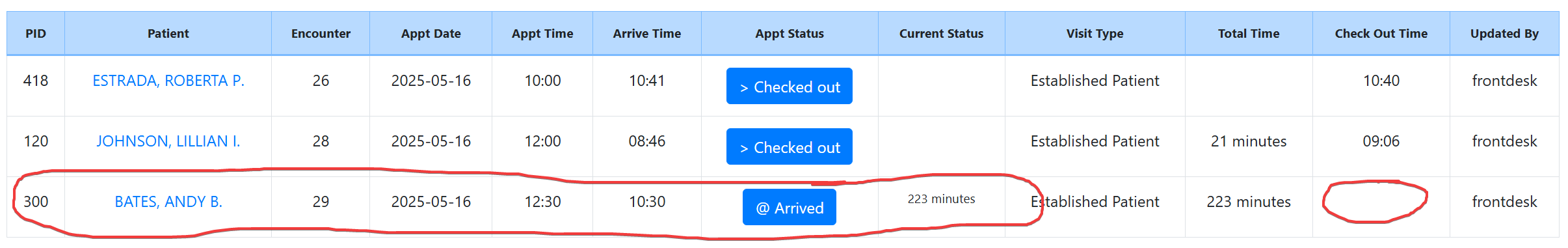Viewport: 1568px width, 248px height.
Task: Click the Arrived status button for Bates
Action: point(789,207)
